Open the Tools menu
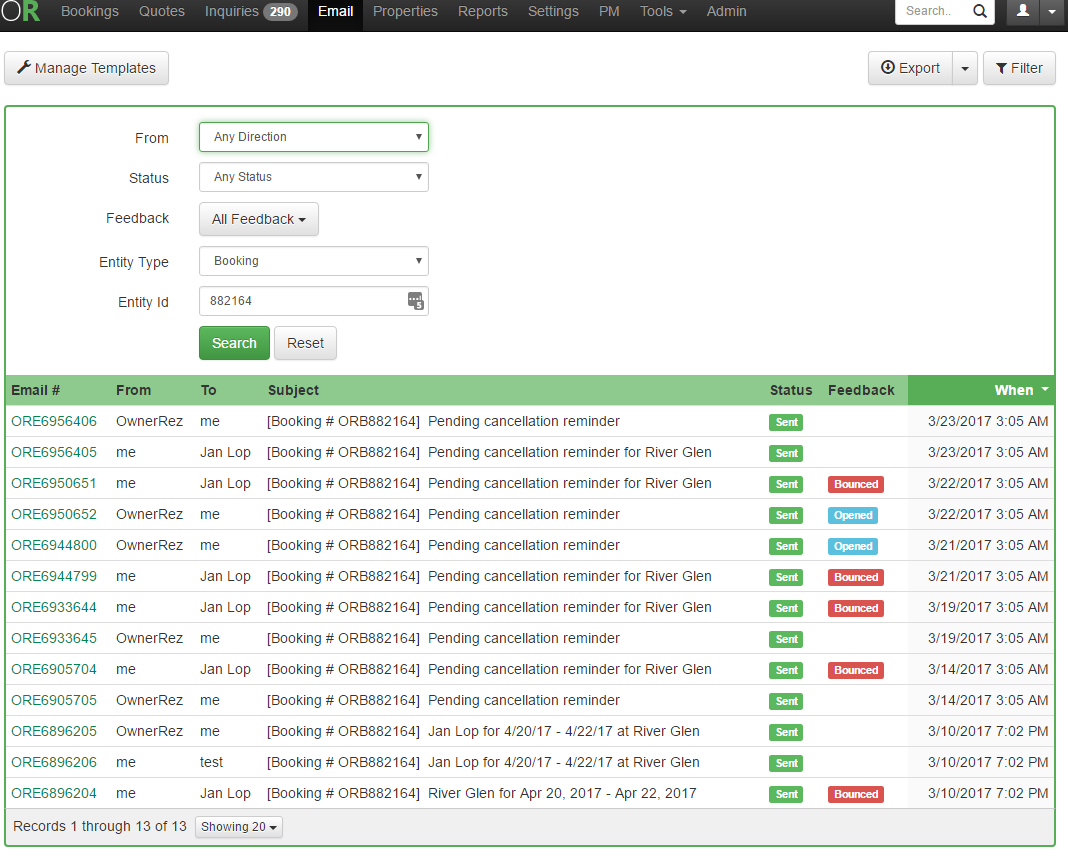This screenshot has height=861, width=1068. point(663,12)
